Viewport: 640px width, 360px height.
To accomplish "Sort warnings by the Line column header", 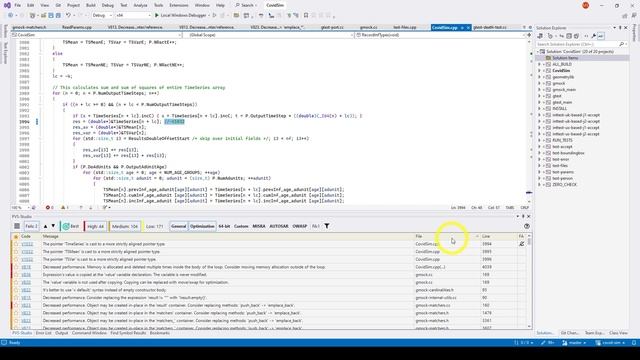I will coord(499,236).
